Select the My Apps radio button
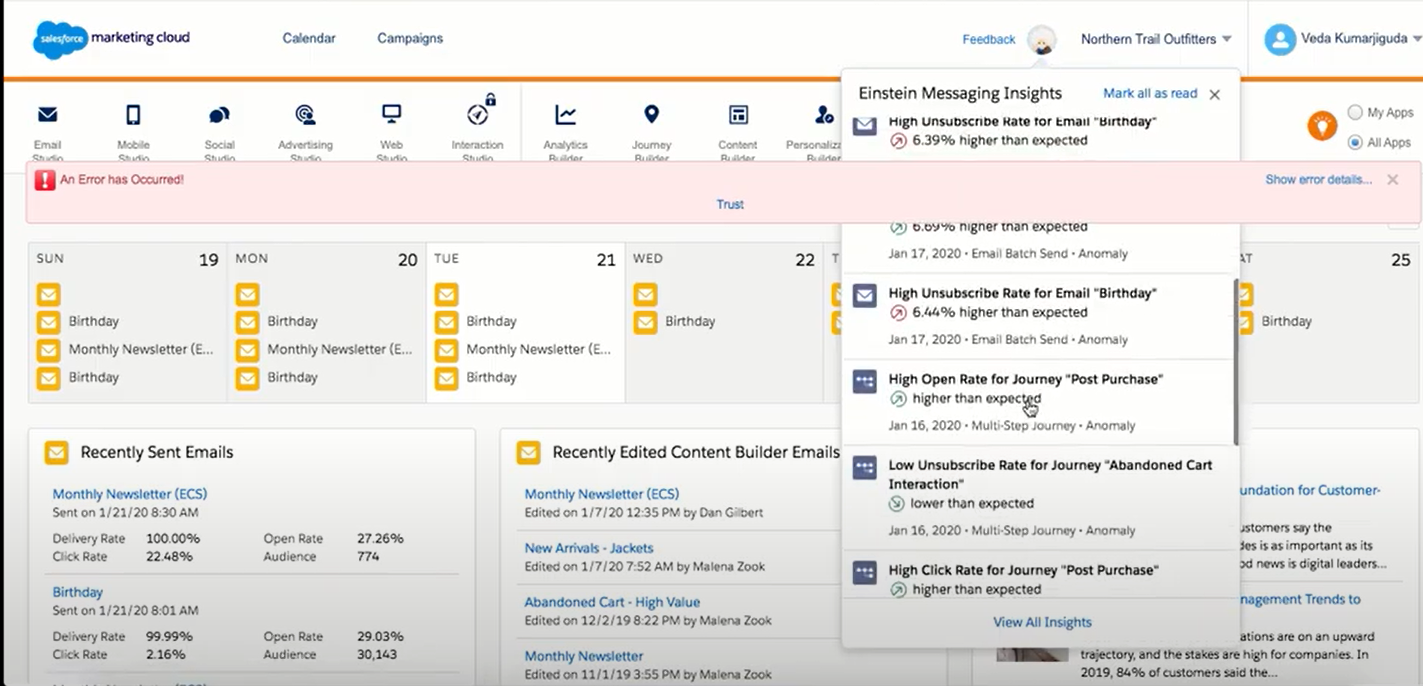 1356,112
